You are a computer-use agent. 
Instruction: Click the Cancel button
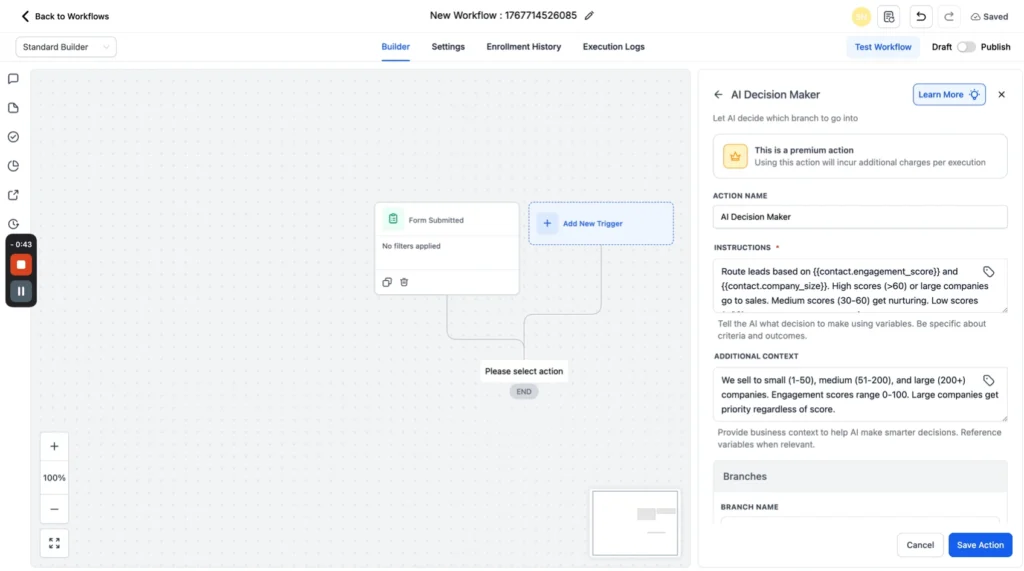(x=920, y=545)
